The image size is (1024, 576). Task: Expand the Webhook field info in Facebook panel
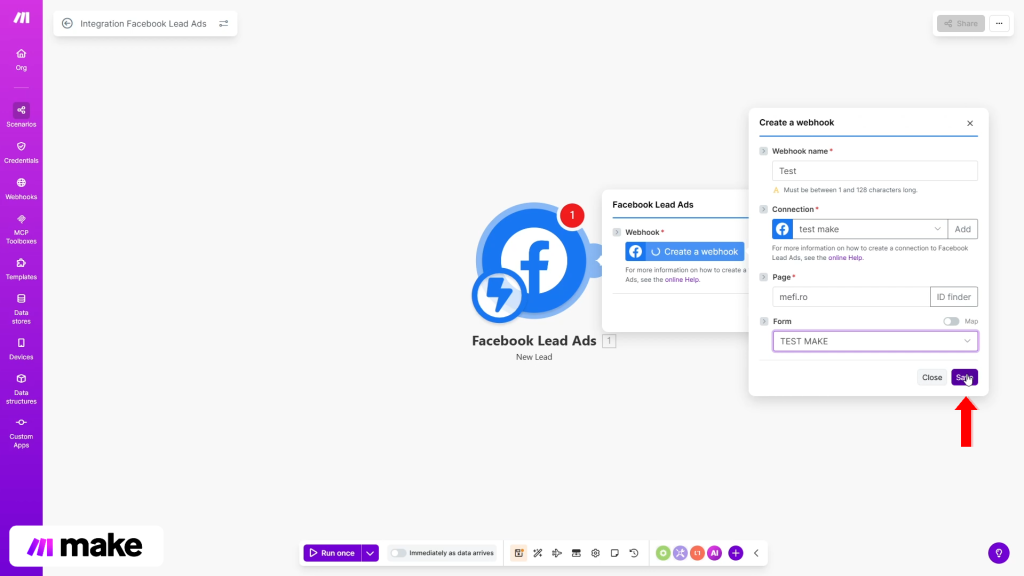[616, 232]
